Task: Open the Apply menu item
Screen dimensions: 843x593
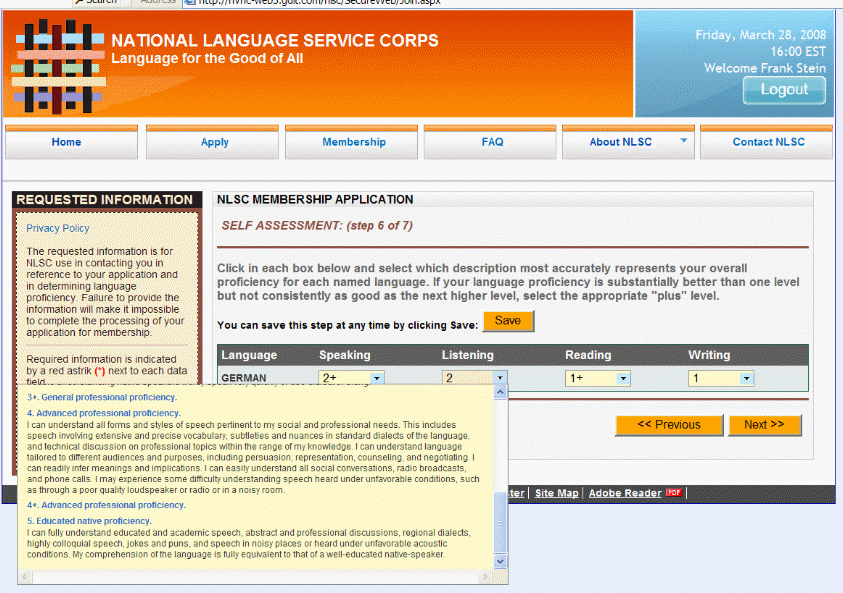Action: 212,142
